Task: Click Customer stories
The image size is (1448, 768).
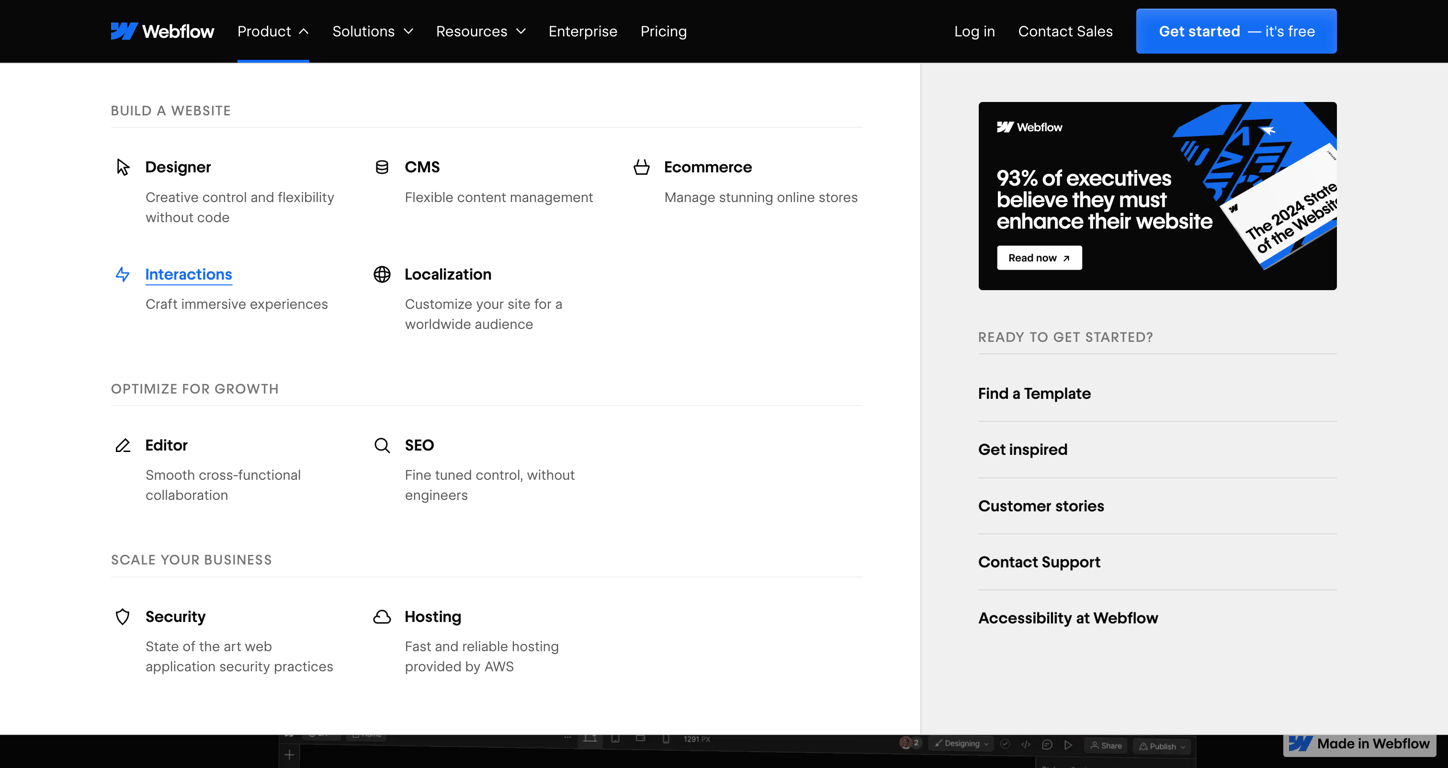Action: point(1041,506)
